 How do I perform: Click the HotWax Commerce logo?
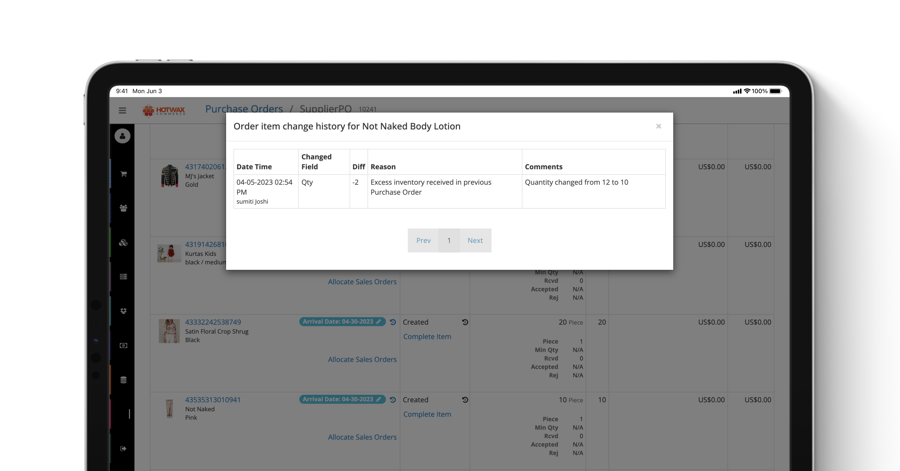pos(164,110)
